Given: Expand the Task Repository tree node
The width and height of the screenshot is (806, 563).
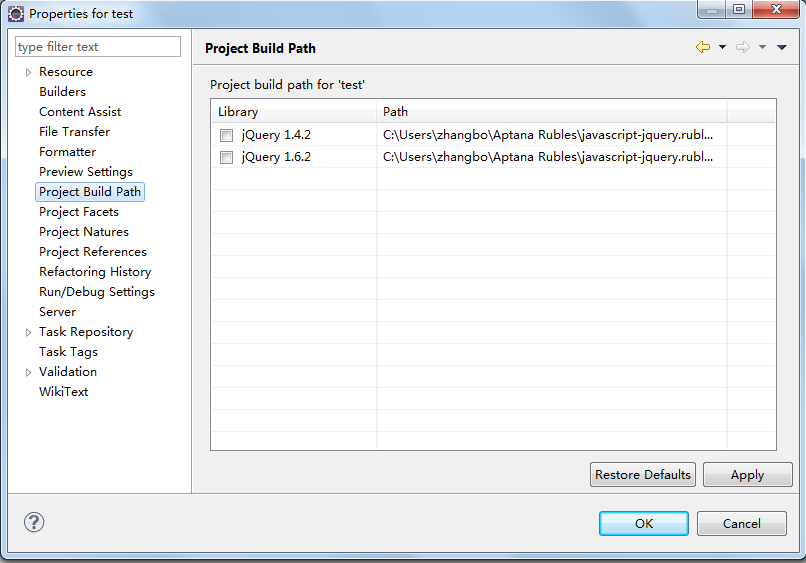Looking at the screenshot, I should pos(28,333).
